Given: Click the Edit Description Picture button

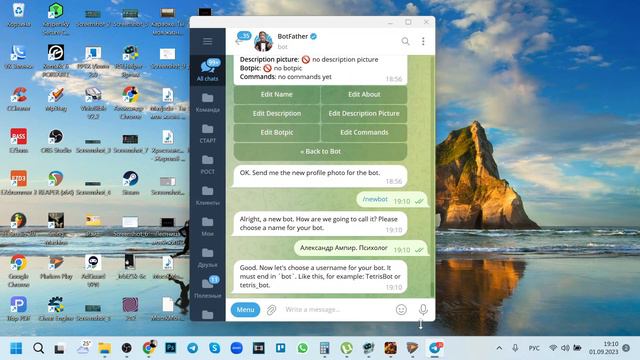Looking at the screenshot, I should coord(364,113).
